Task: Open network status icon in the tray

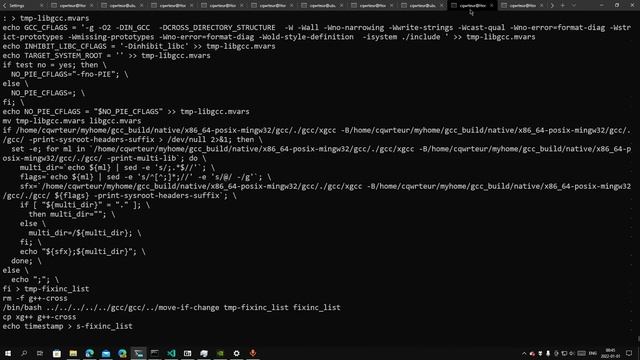Action: tap(564, 353)
